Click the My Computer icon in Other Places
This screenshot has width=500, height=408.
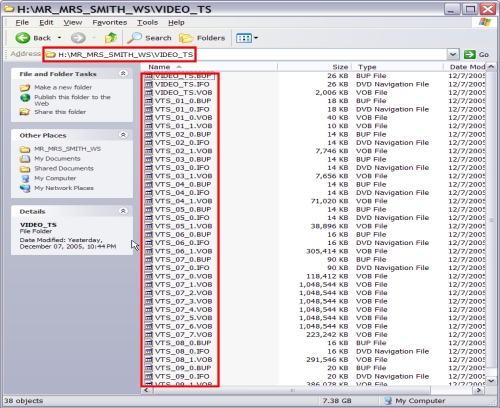click(x=25, y=178)
